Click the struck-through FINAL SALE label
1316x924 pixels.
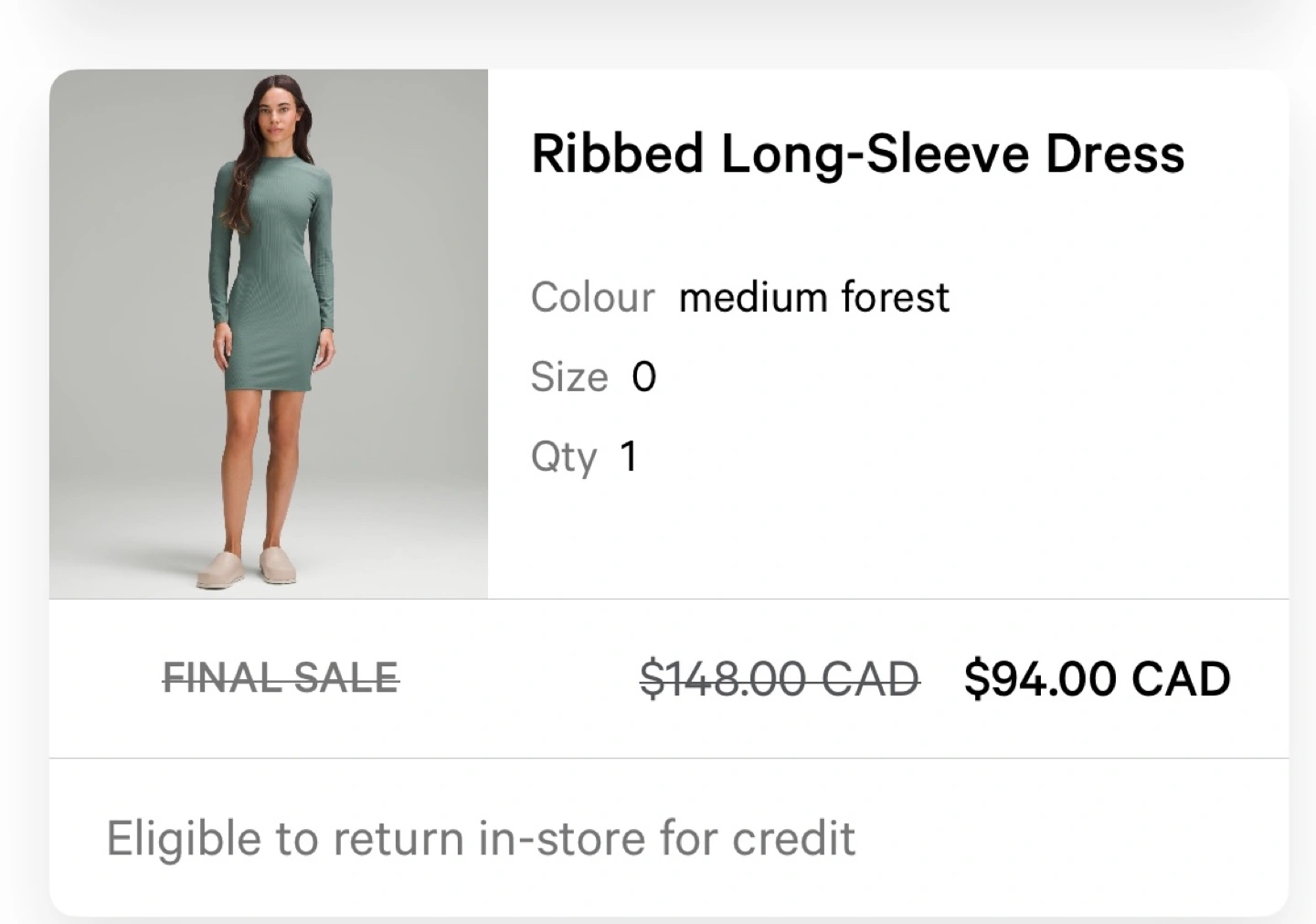281,678
